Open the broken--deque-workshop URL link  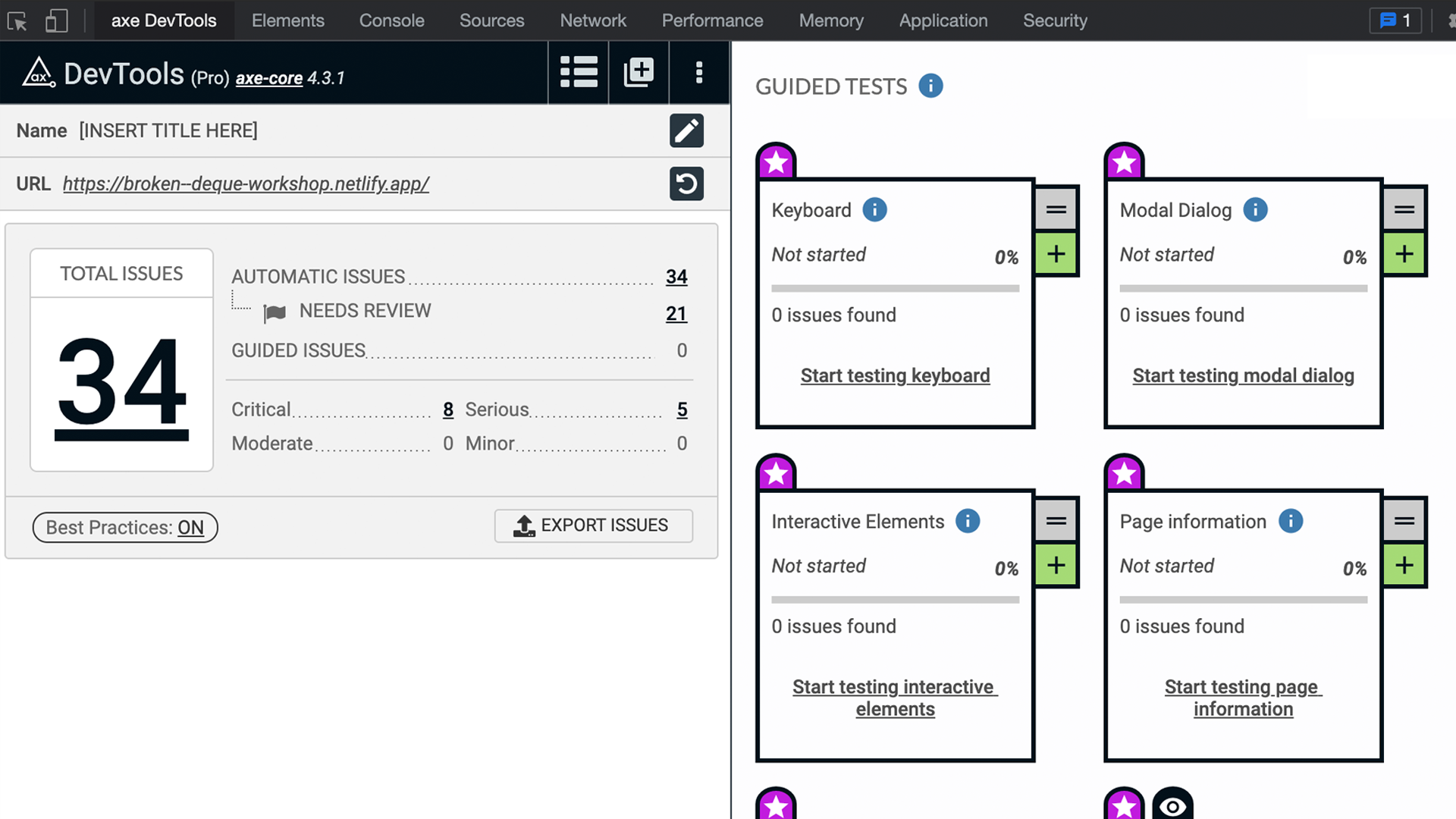click(246, 184)
